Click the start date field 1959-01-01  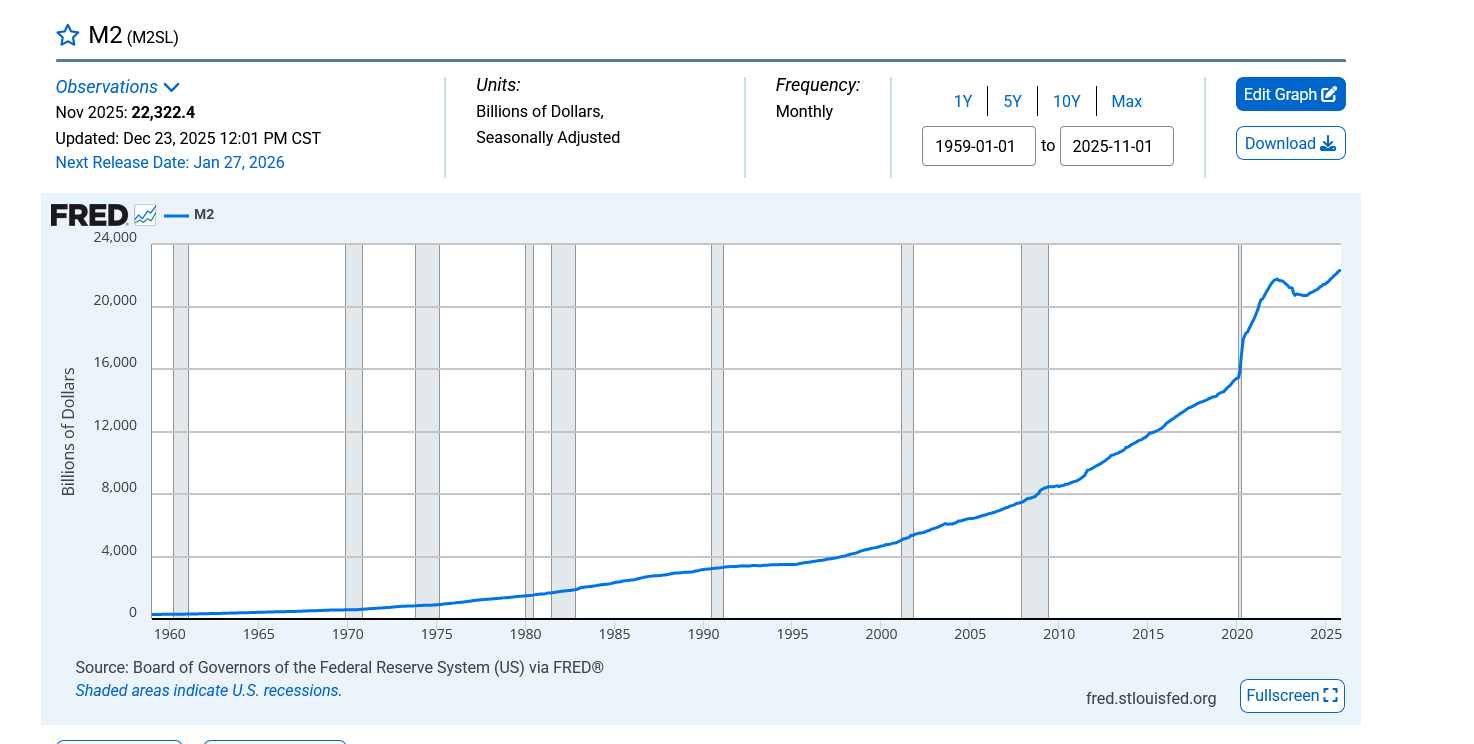coord(978,146)
